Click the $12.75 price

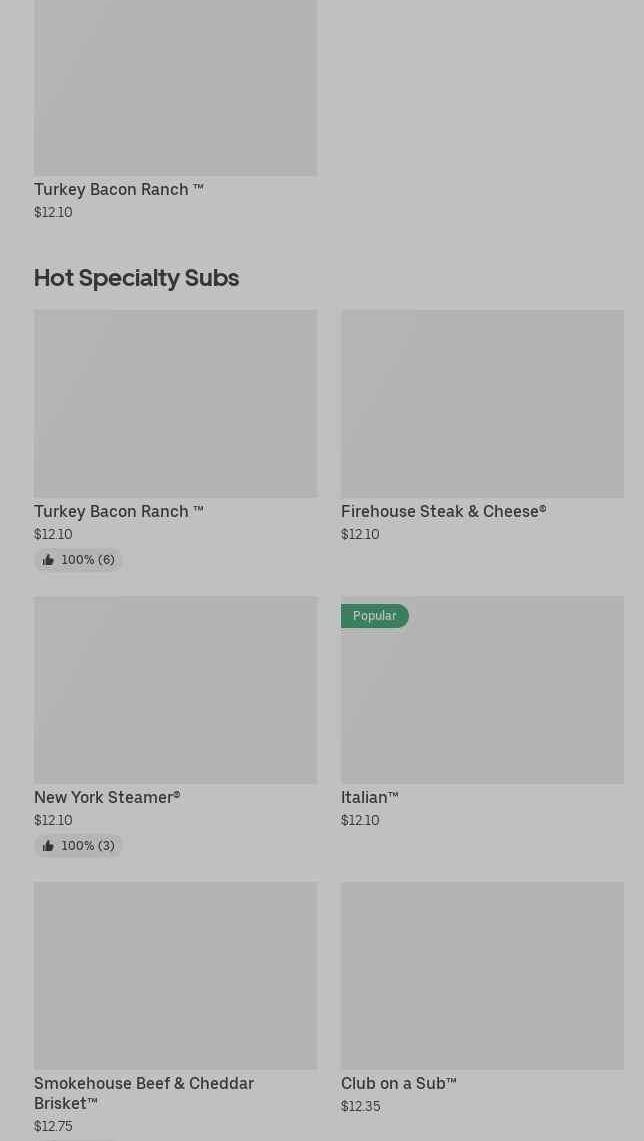coord(53,1126)
